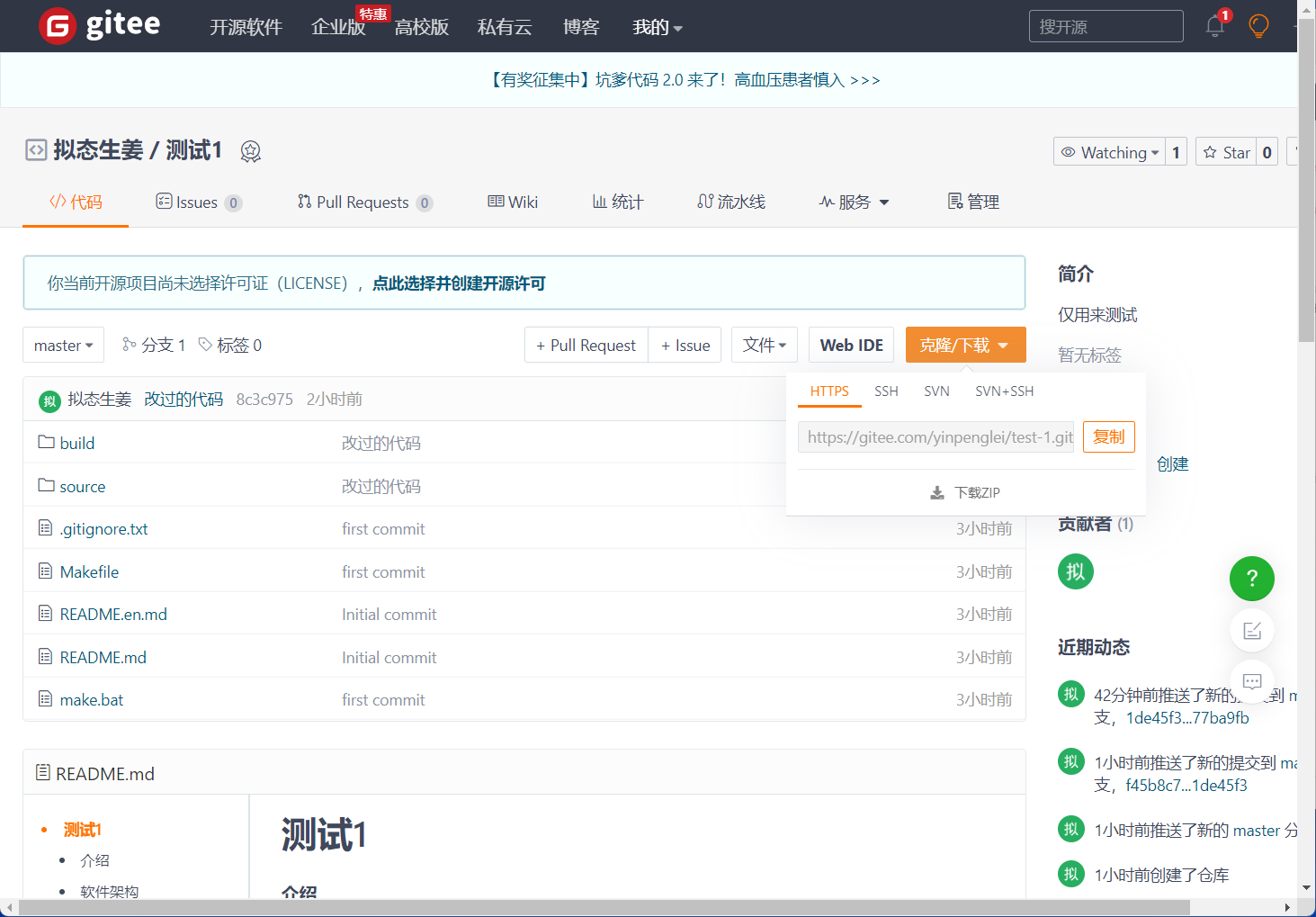Click the Gitee logo
Screen dimensions: 1316x917
pyautogui.click(x=100, y=26)
